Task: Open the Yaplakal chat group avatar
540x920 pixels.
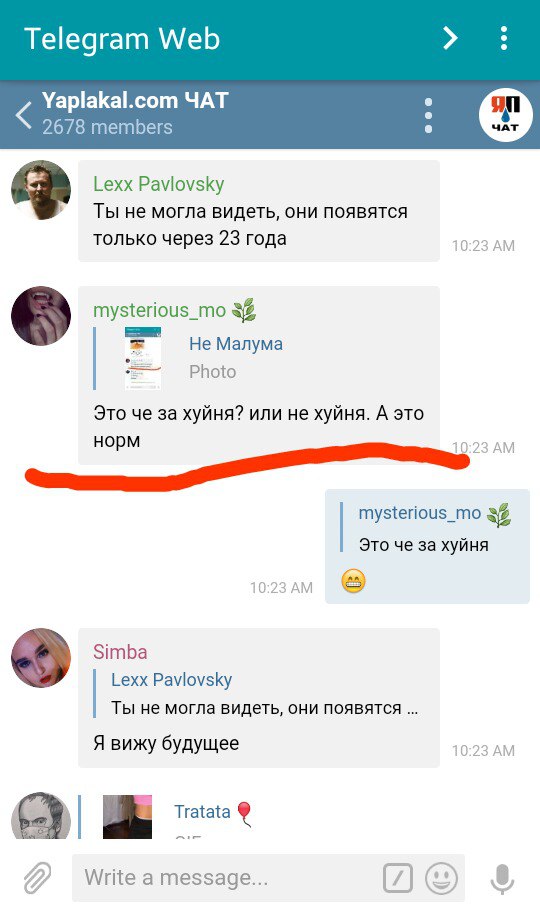Action: [505, 114]
